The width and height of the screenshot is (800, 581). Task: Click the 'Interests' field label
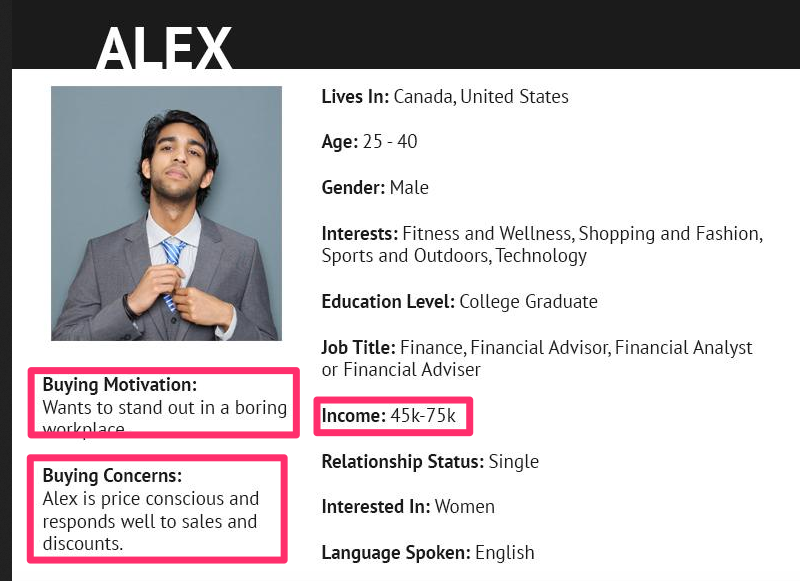[359, 234]
